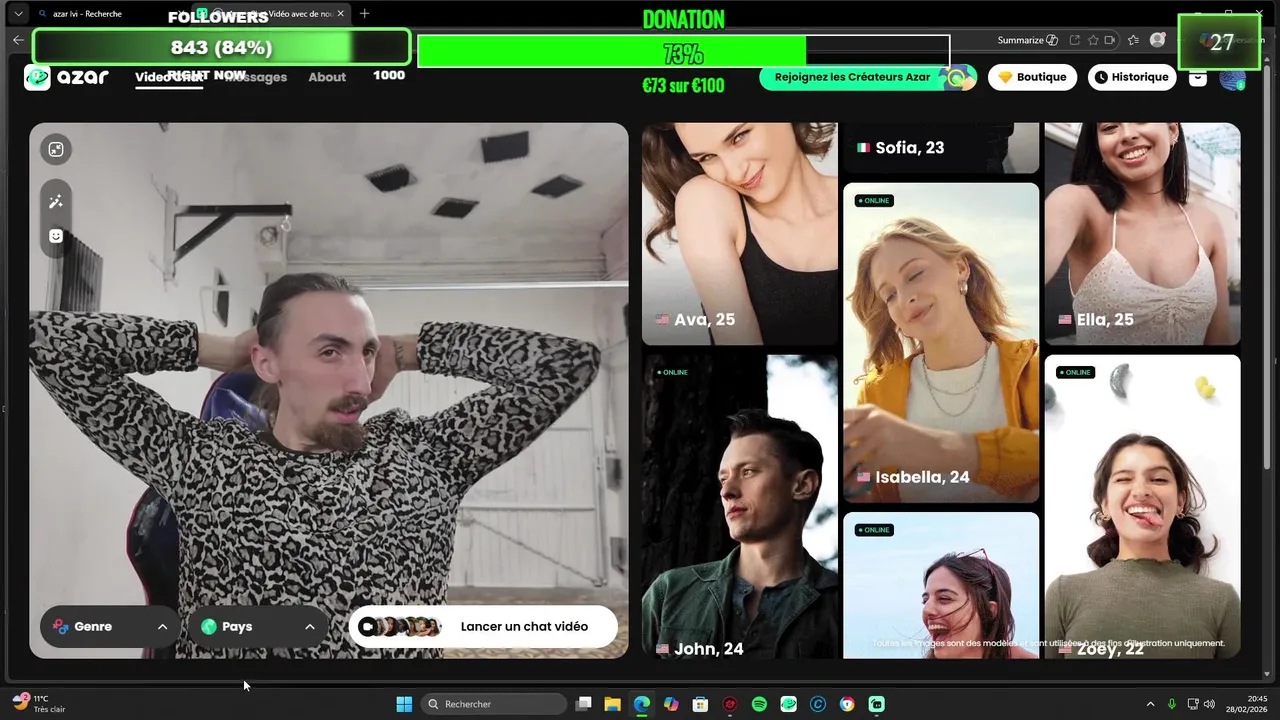Open the Windows Start menu
1280x720 pixels.
404,704
